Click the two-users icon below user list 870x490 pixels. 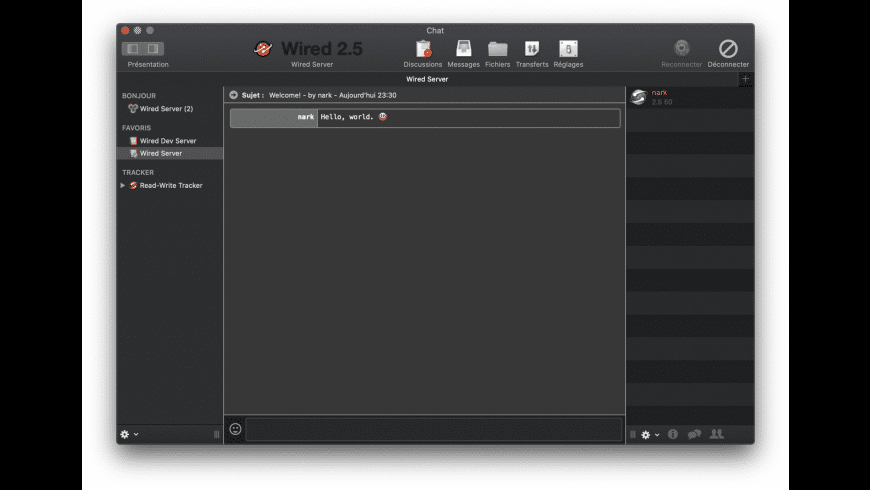(717, 435)
